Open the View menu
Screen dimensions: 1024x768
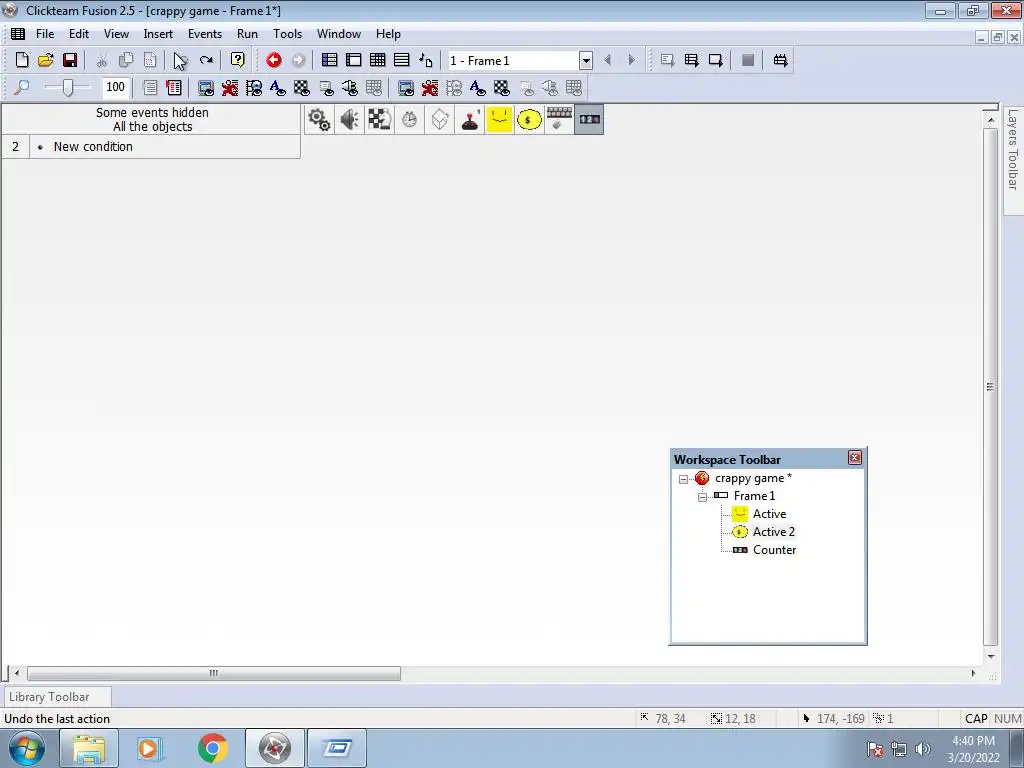tap(116, 34)
